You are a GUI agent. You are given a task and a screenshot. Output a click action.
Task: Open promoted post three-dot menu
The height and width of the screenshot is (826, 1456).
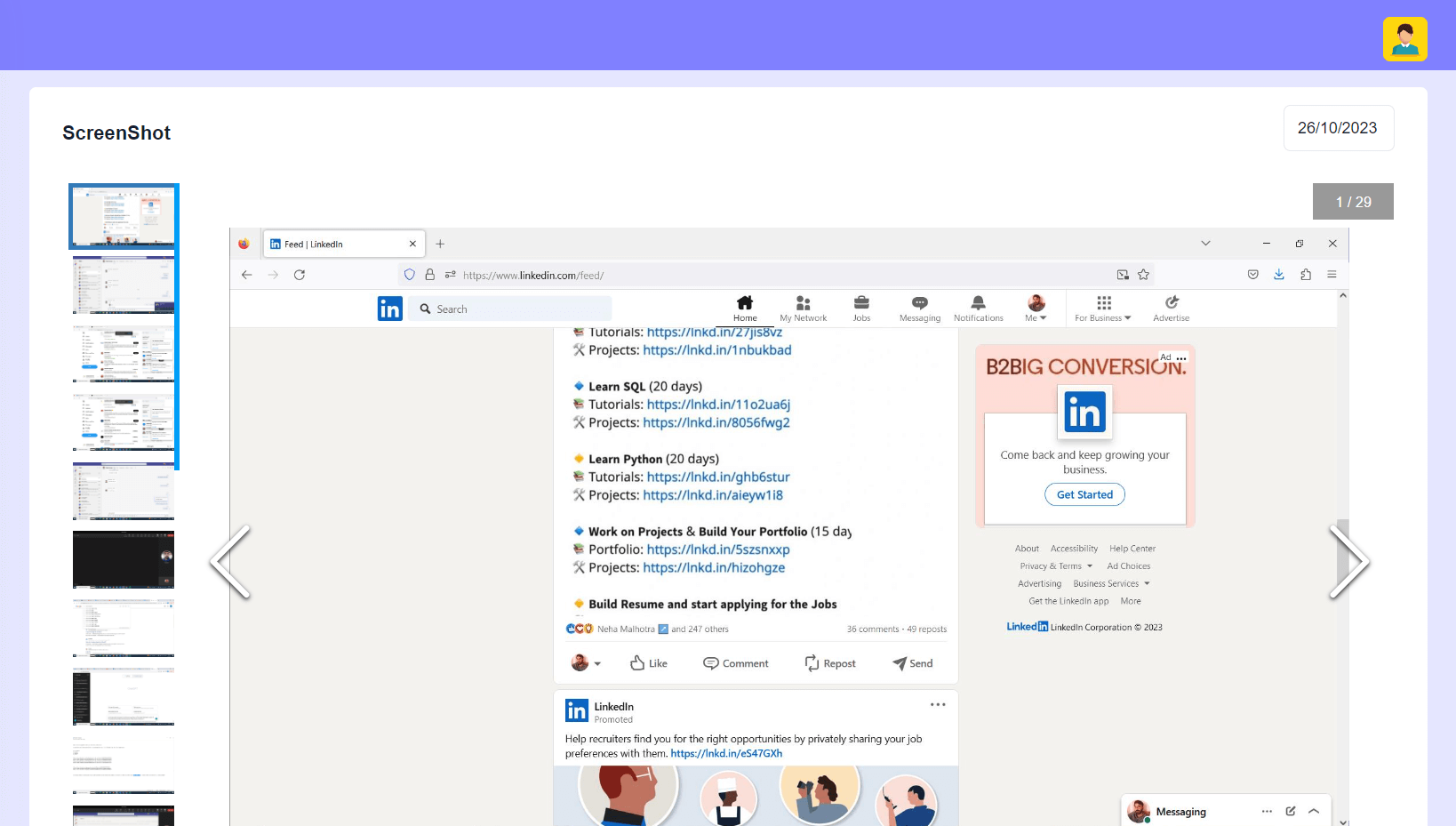(x=938, y=704)
